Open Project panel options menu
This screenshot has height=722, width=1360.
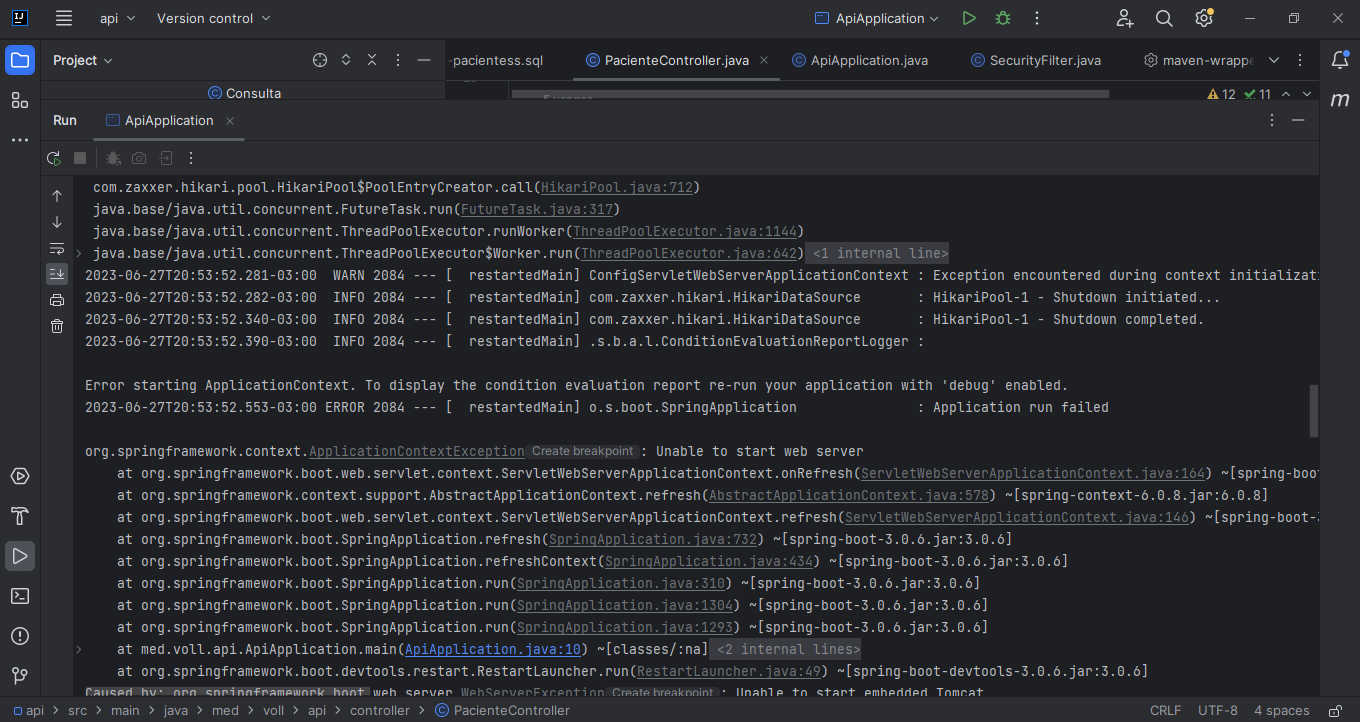click(398, 60)
